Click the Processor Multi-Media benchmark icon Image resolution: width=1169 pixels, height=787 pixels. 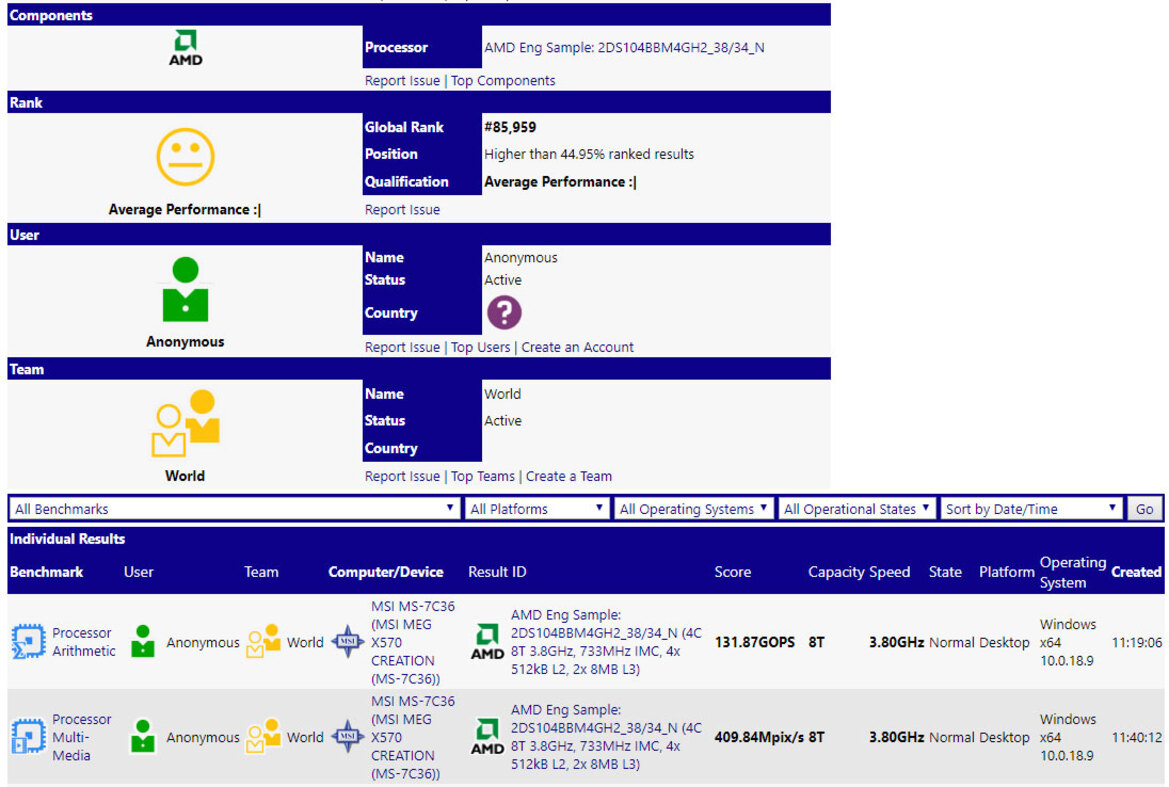pos(28,736)
